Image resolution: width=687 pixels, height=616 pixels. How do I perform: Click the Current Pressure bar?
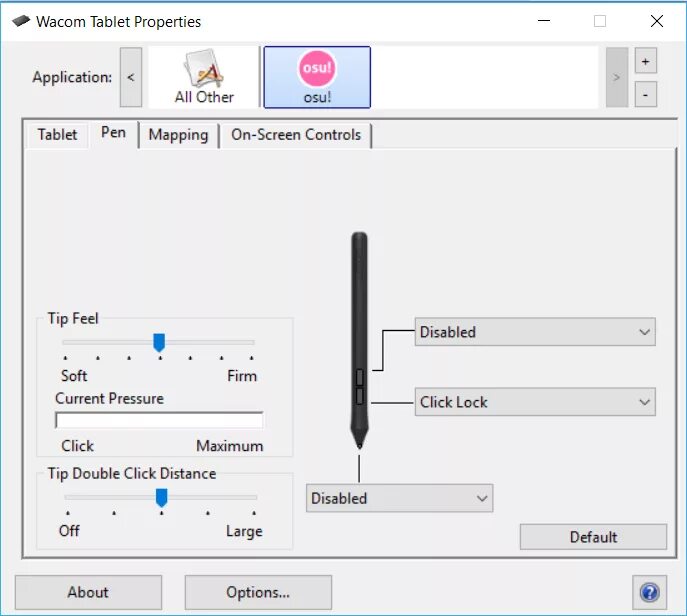click(159, 420)
